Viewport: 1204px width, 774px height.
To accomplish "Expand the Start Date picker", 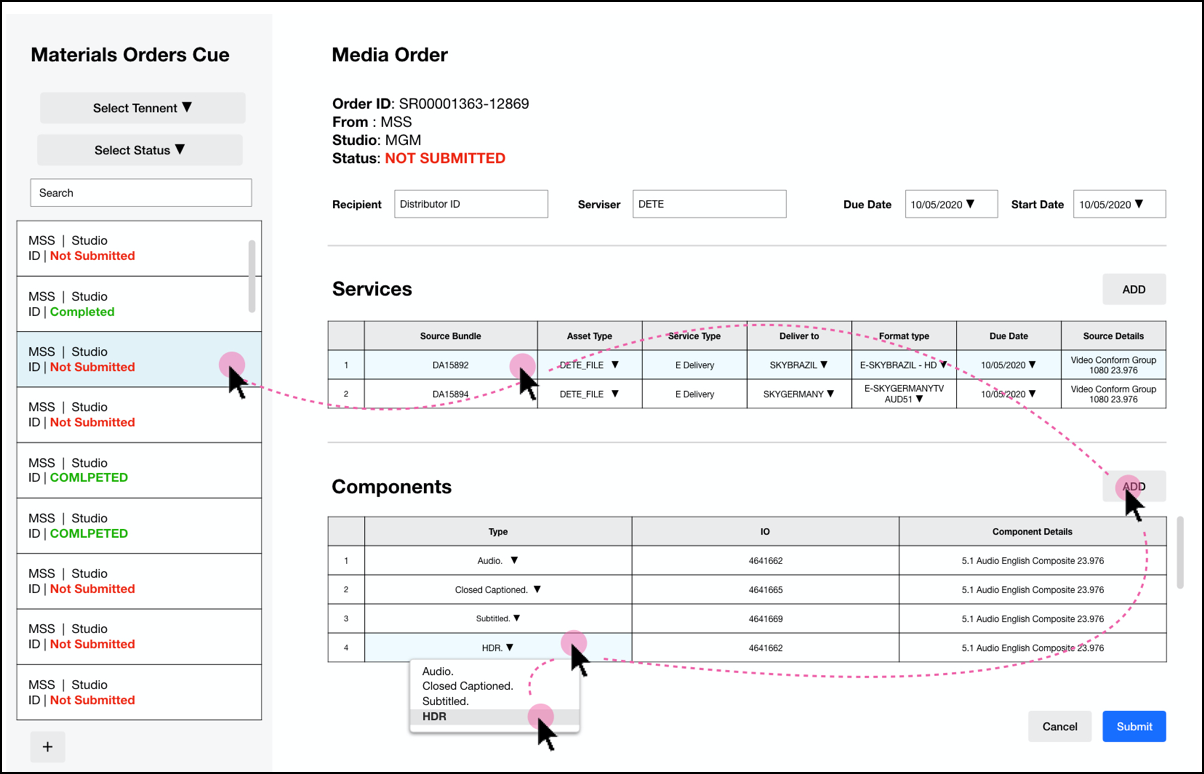I will [1119, 204].
